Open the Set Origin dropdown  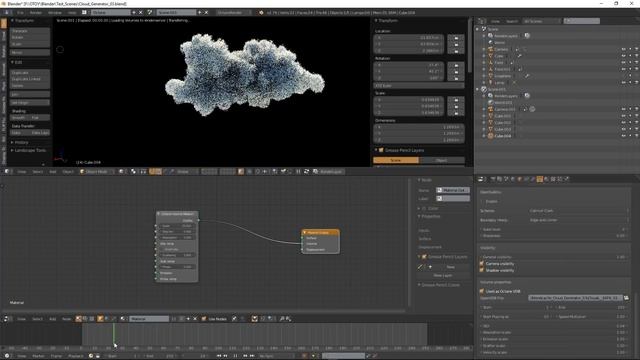30,103
